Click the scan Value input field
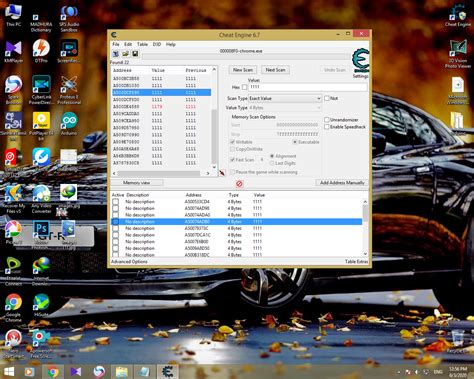Image resolution: width=474 pixels, height=379 pixels. [308, 87]
